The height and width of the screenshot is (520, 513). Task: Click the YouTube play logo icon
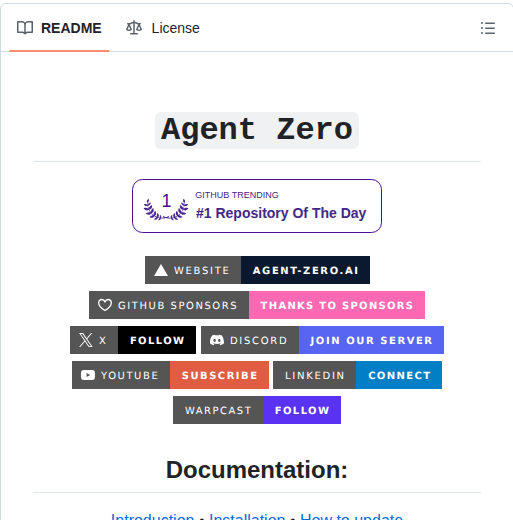88,375
